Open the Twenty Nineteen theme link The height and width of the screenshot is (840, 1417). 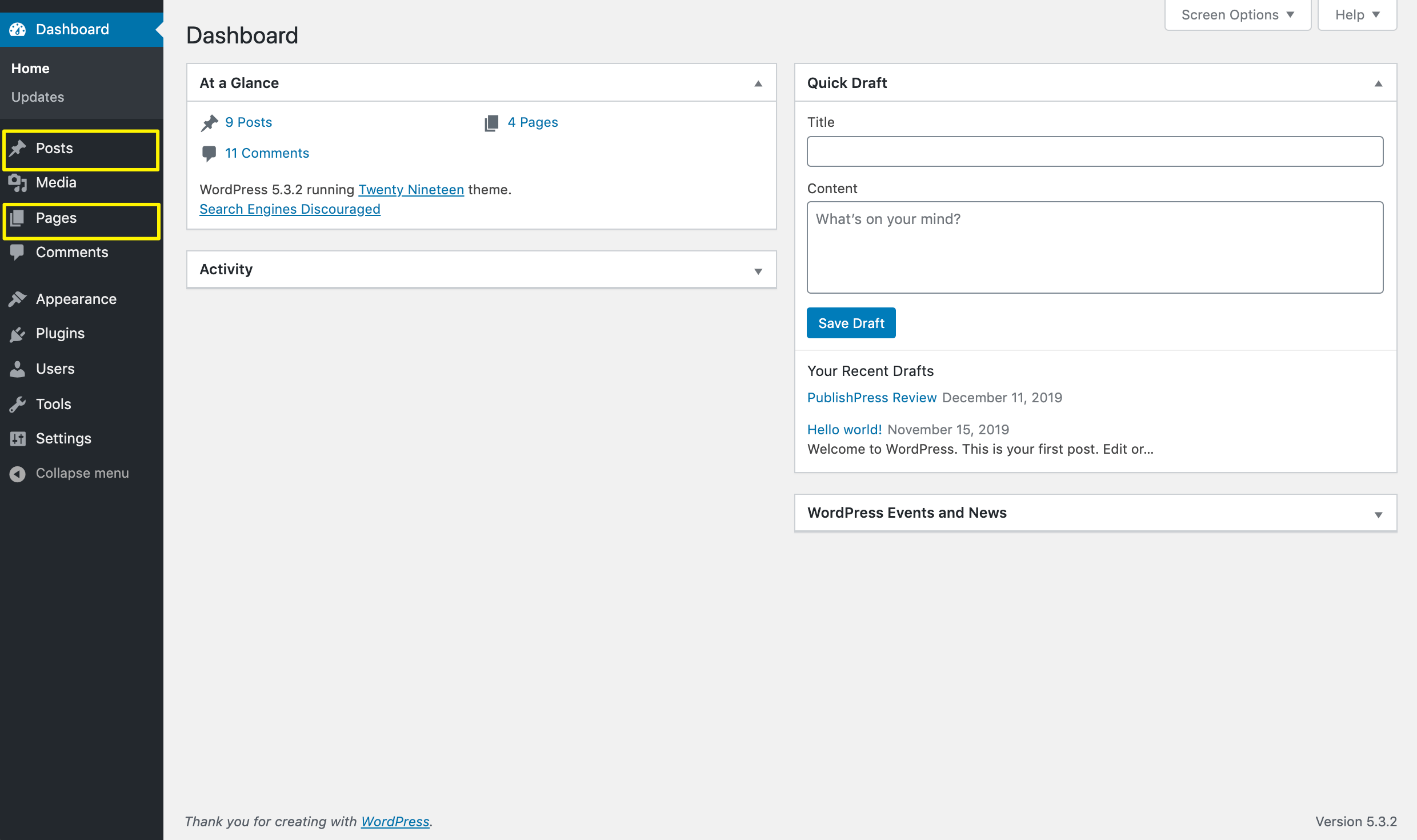(411, 190)
